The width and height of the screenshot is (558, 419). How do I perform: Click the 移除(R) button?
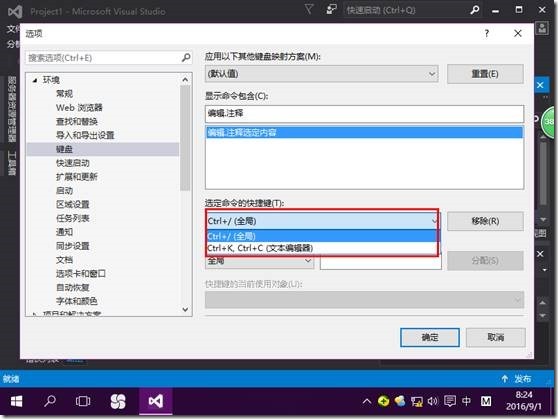(x=485, y=221)
